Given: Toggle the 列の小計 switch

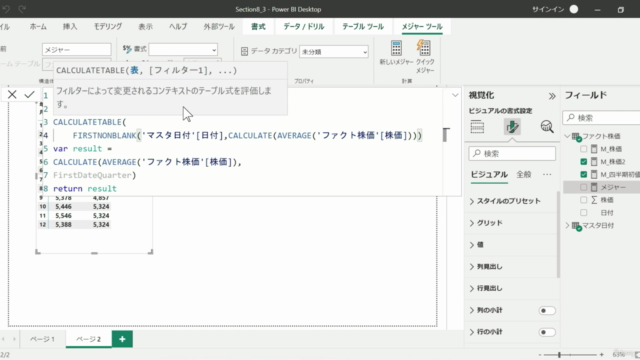Looking at the screenshot, I should pos(547,311).
